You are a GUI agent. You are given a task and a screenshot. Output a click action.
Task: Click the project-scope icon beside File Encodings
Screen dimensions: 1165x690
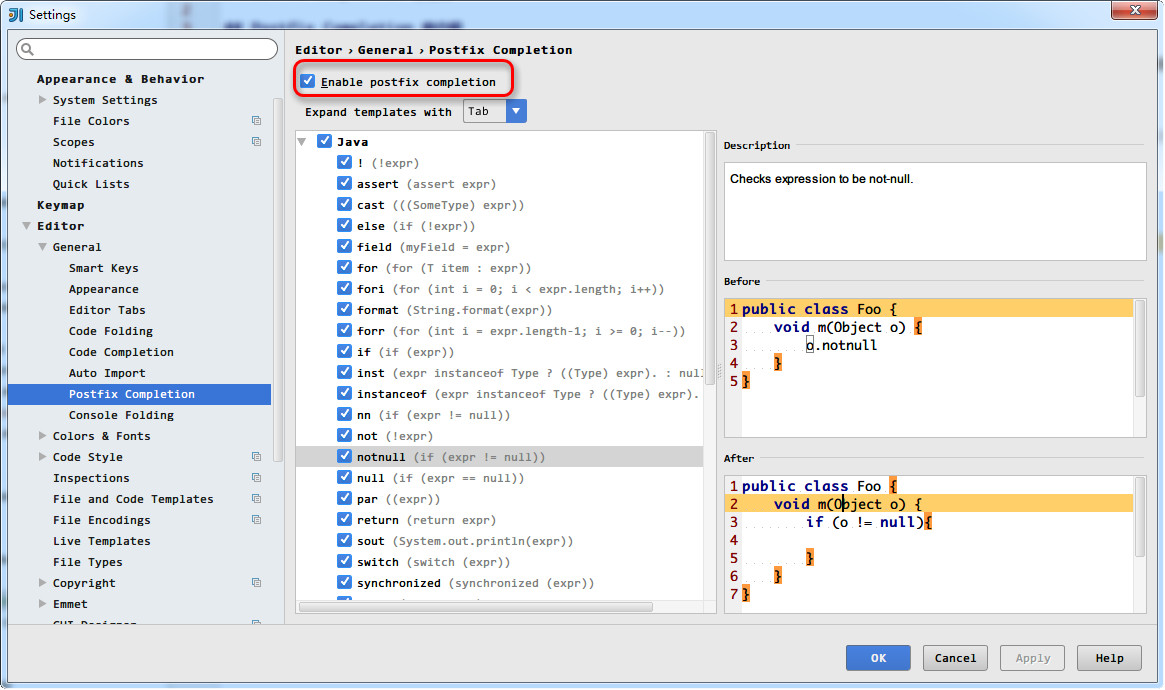257,520
